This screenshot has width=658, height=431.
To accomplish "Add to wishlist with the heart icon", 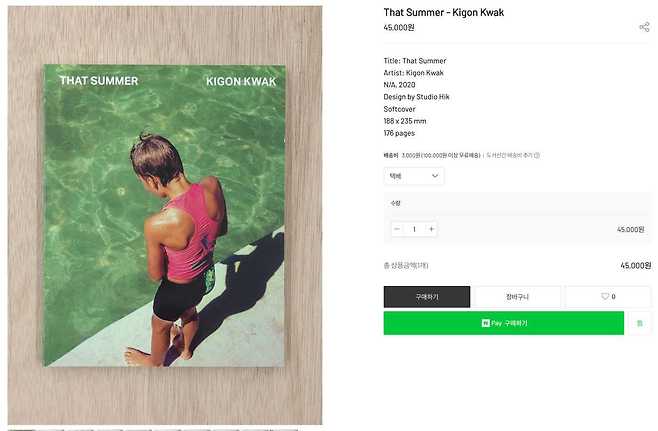I will [x=608, y=297].
